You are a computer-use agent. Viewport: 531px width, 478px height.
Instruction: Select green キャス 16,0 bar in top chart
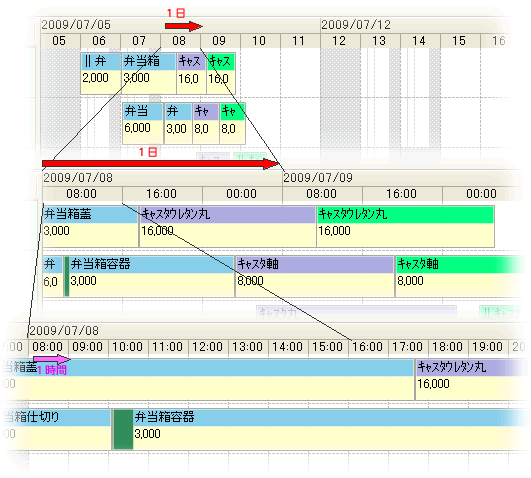pos(221,73)
